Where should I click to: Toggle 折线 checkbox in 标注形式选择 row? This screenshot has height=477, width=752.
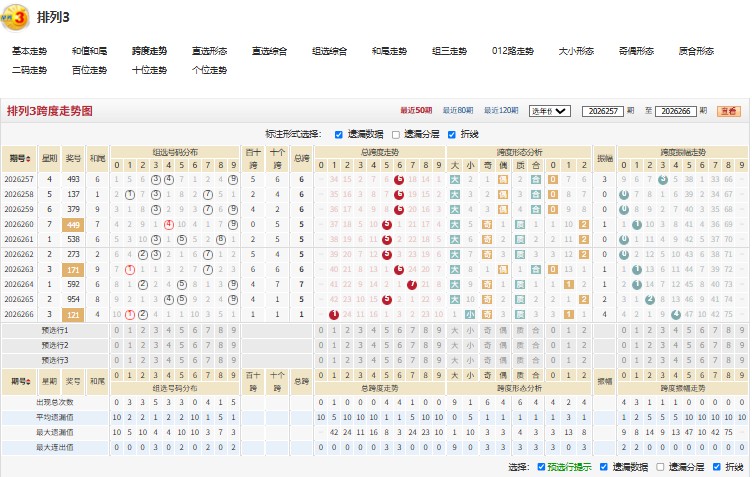click(452, 135)
